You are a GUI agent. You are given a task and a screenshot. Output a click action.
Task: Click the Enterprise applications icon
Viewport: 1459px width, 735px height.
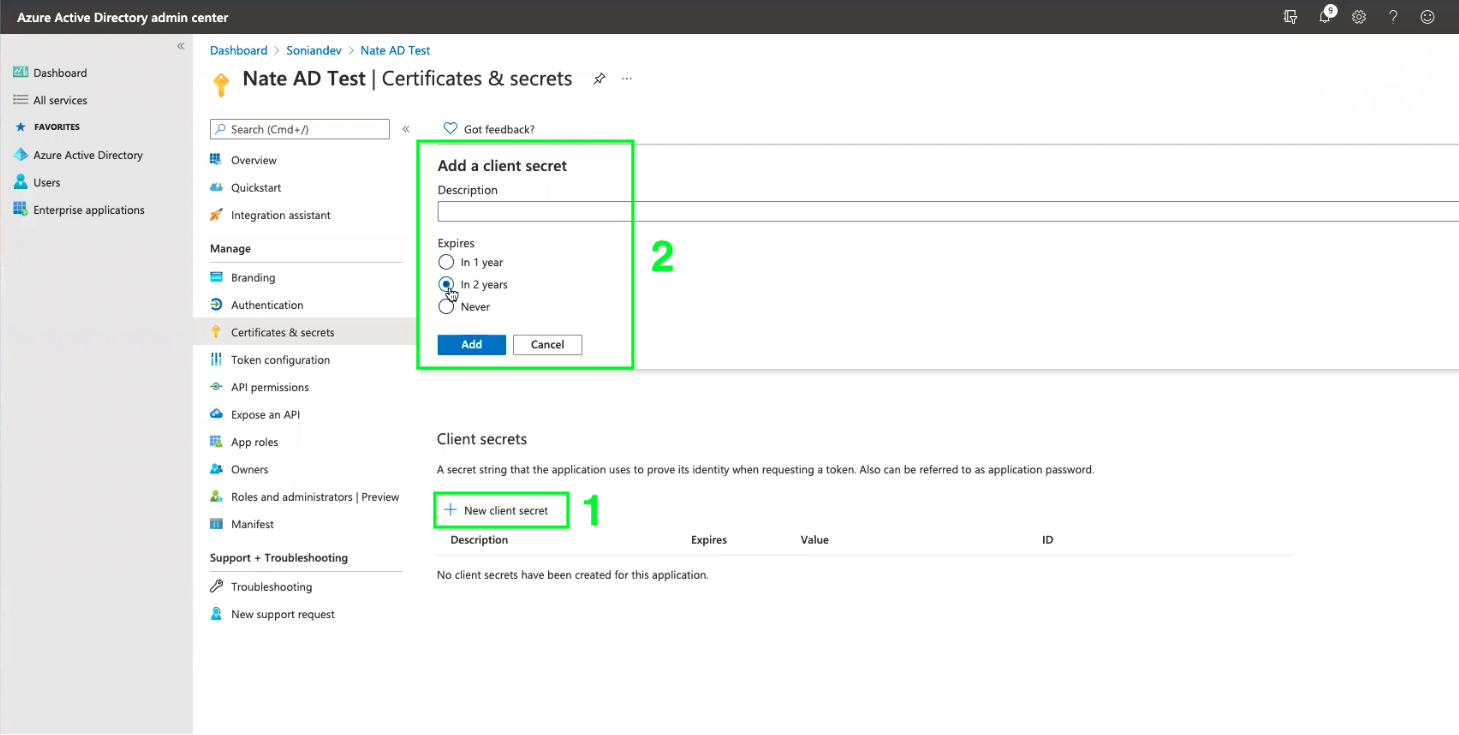pos(20,210)
